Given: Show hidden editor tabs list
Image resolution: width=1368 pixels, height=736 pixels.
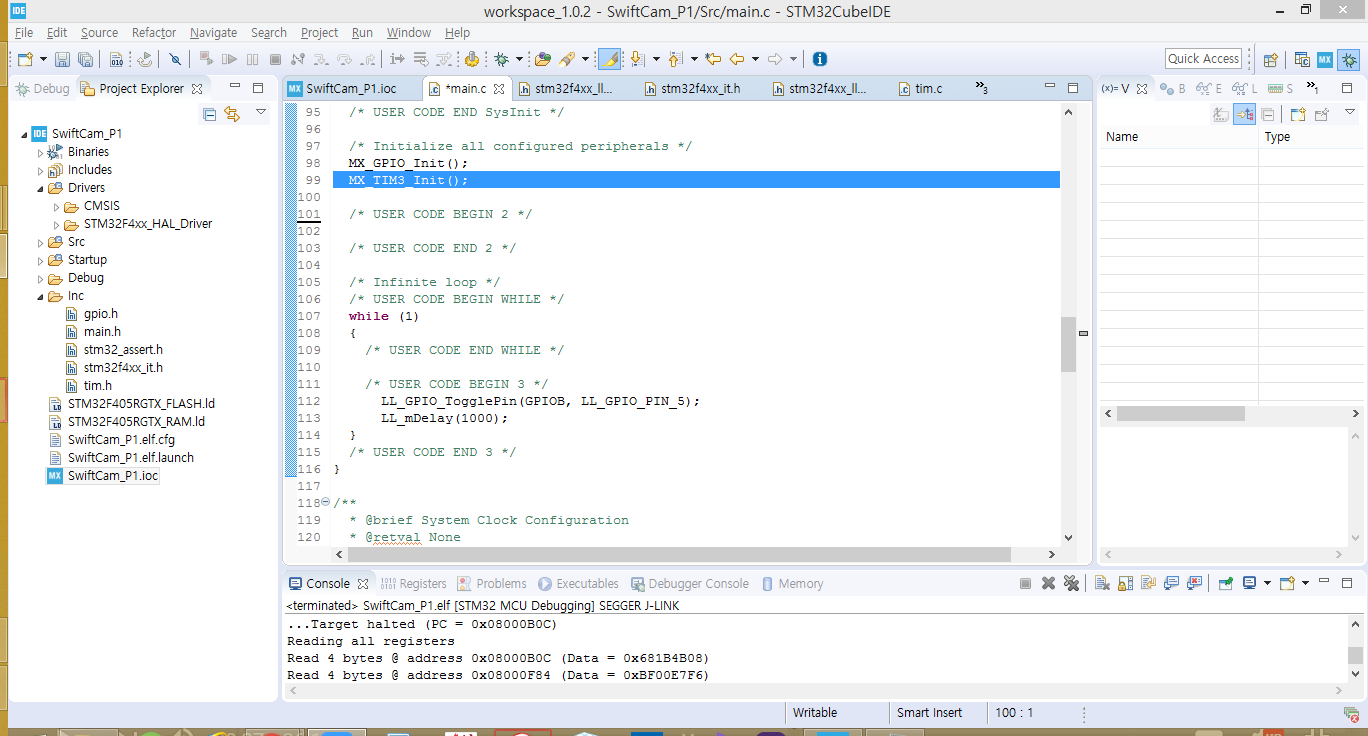Looking at the screenshot, I should point(982,89).
